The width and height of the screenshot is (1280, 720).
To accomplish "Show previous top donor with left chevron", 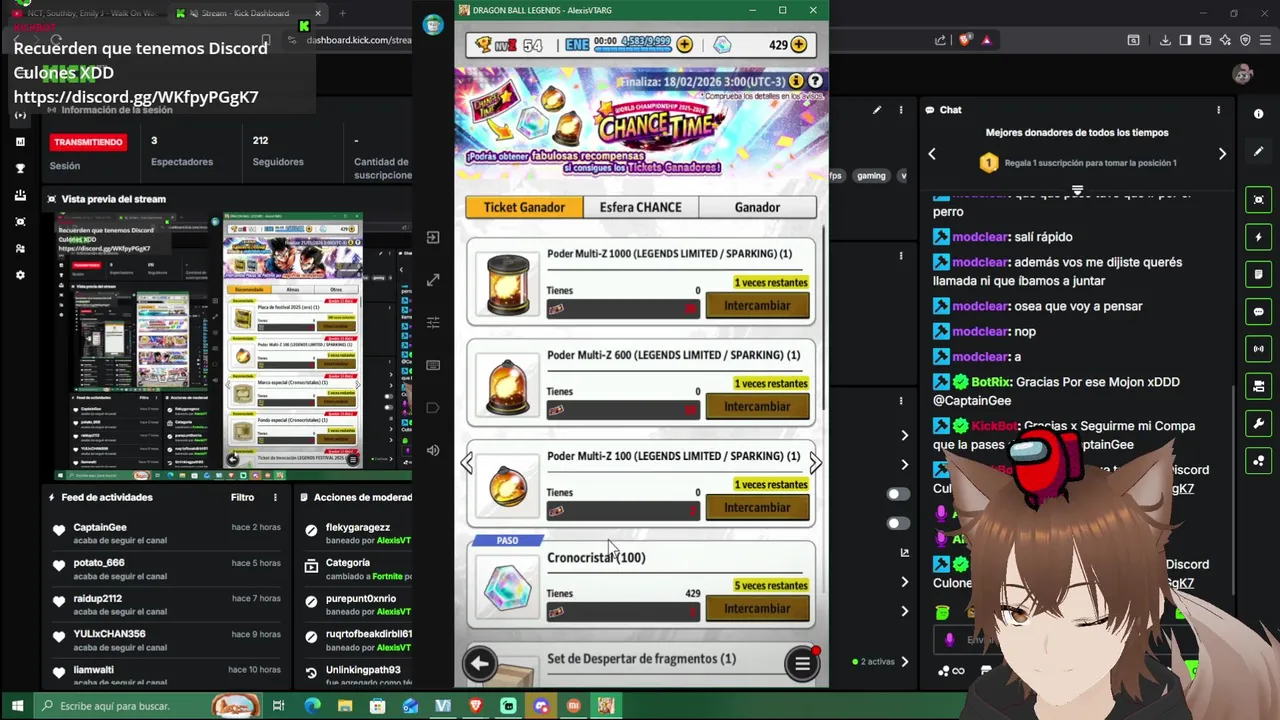I will (x=932, y=153).
